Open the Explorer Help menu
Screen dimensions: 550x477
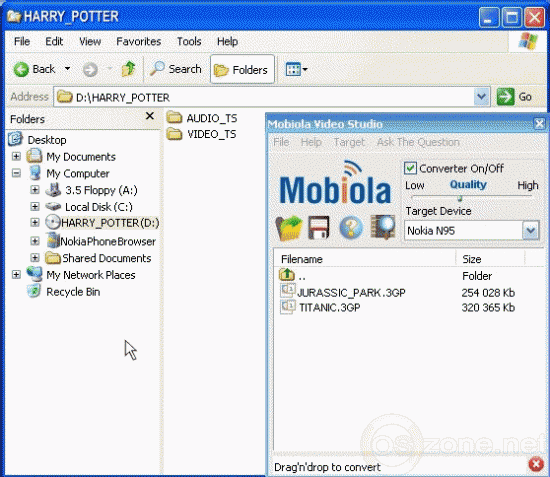pos(227,41)
